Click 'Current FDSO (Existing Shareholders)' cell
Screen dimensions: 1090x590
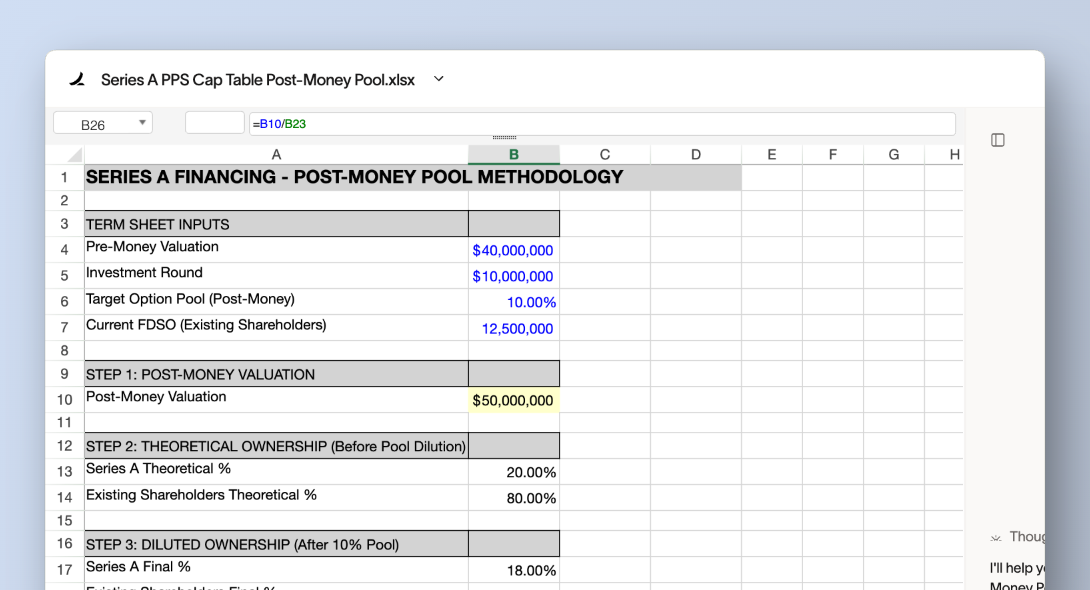276,327
